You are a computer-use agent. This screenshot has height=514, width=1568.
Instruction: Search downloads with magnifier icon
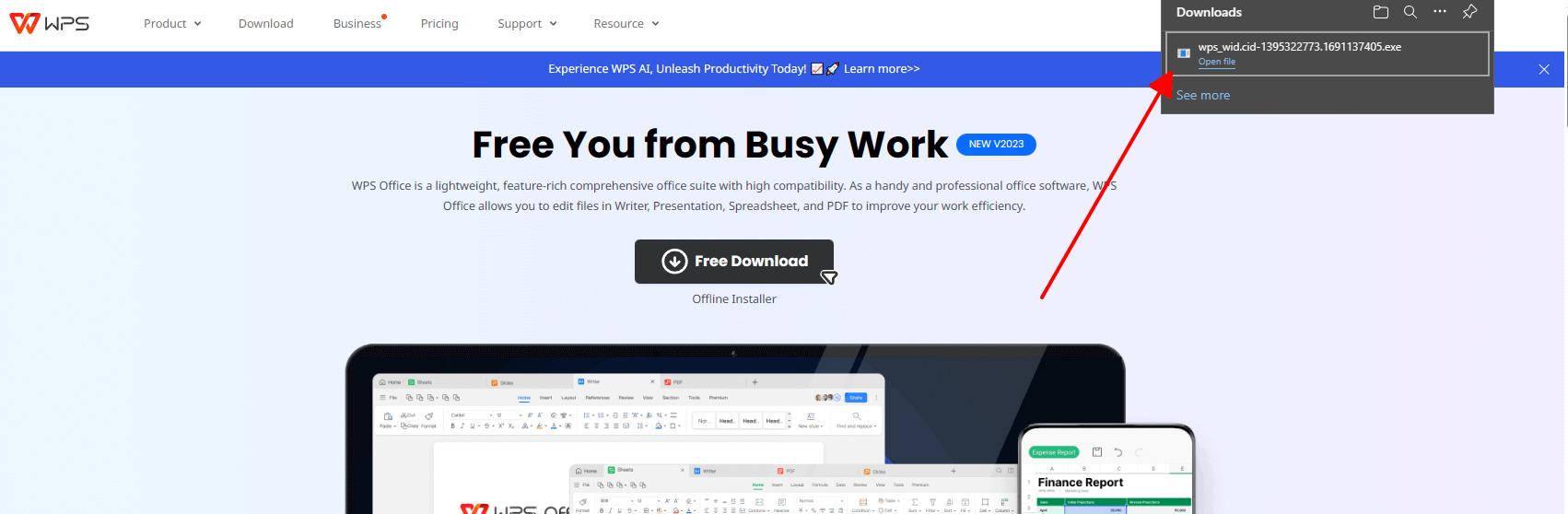[x=1410, y=12]
